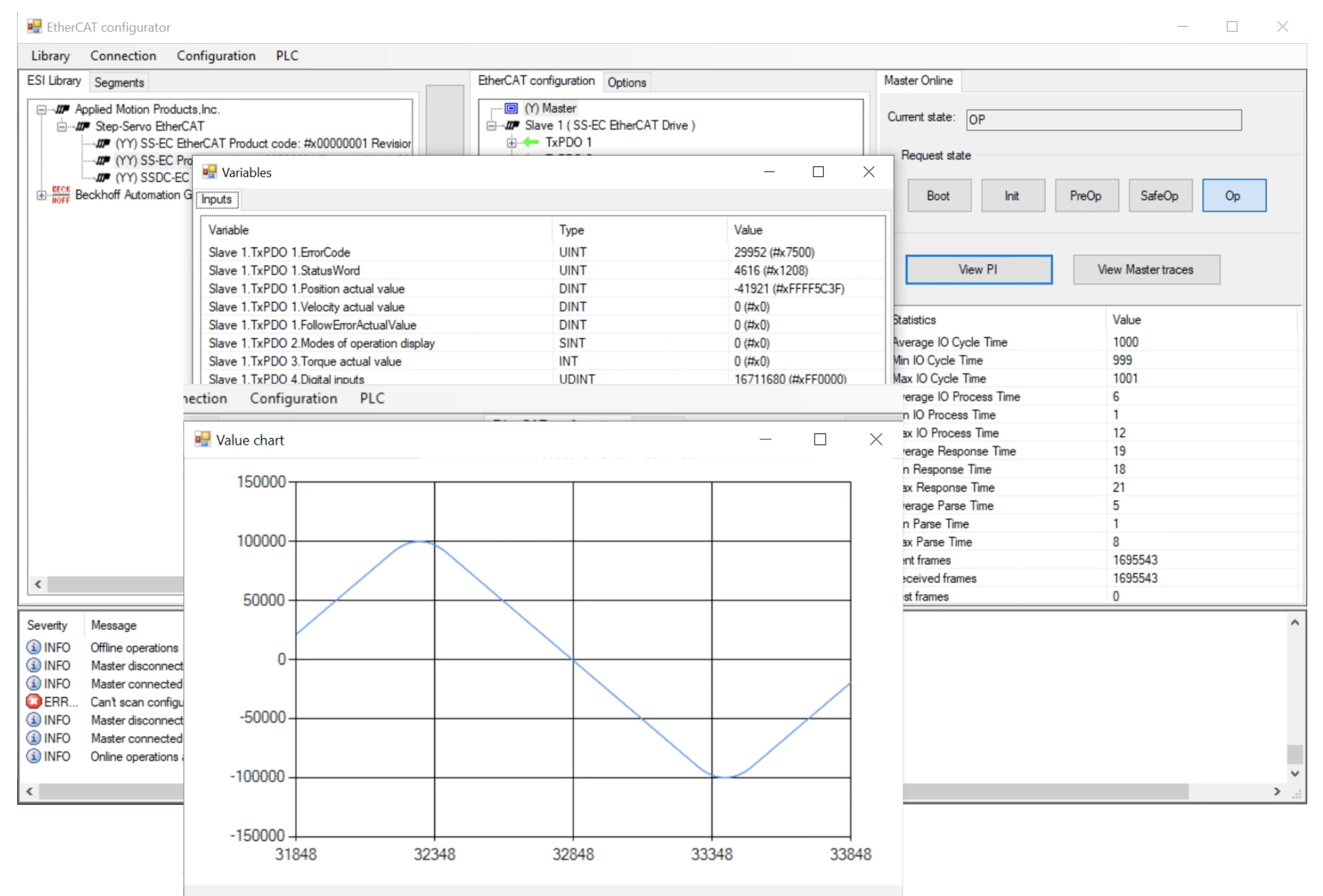Click the Slave 1 device icon
Image resolution: width=1323 pixels, height=896 pixels.
[512, 125]
